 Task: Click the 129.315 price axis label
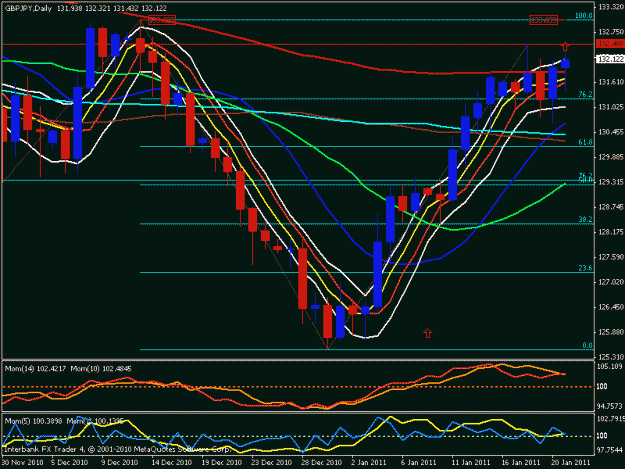(611, 182)
